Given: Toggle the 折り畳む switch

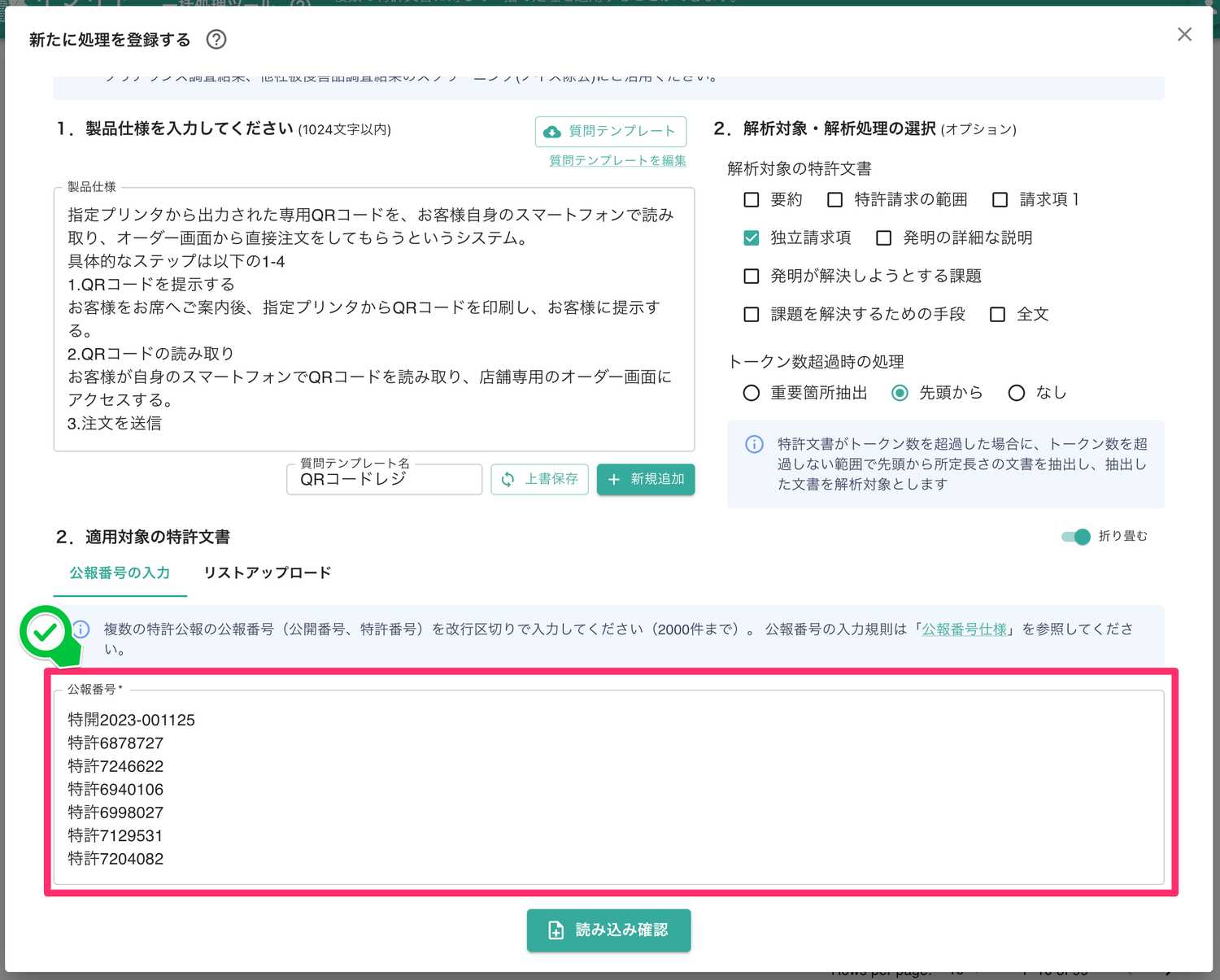Looking at the screenshot, I should [1076, 536].
